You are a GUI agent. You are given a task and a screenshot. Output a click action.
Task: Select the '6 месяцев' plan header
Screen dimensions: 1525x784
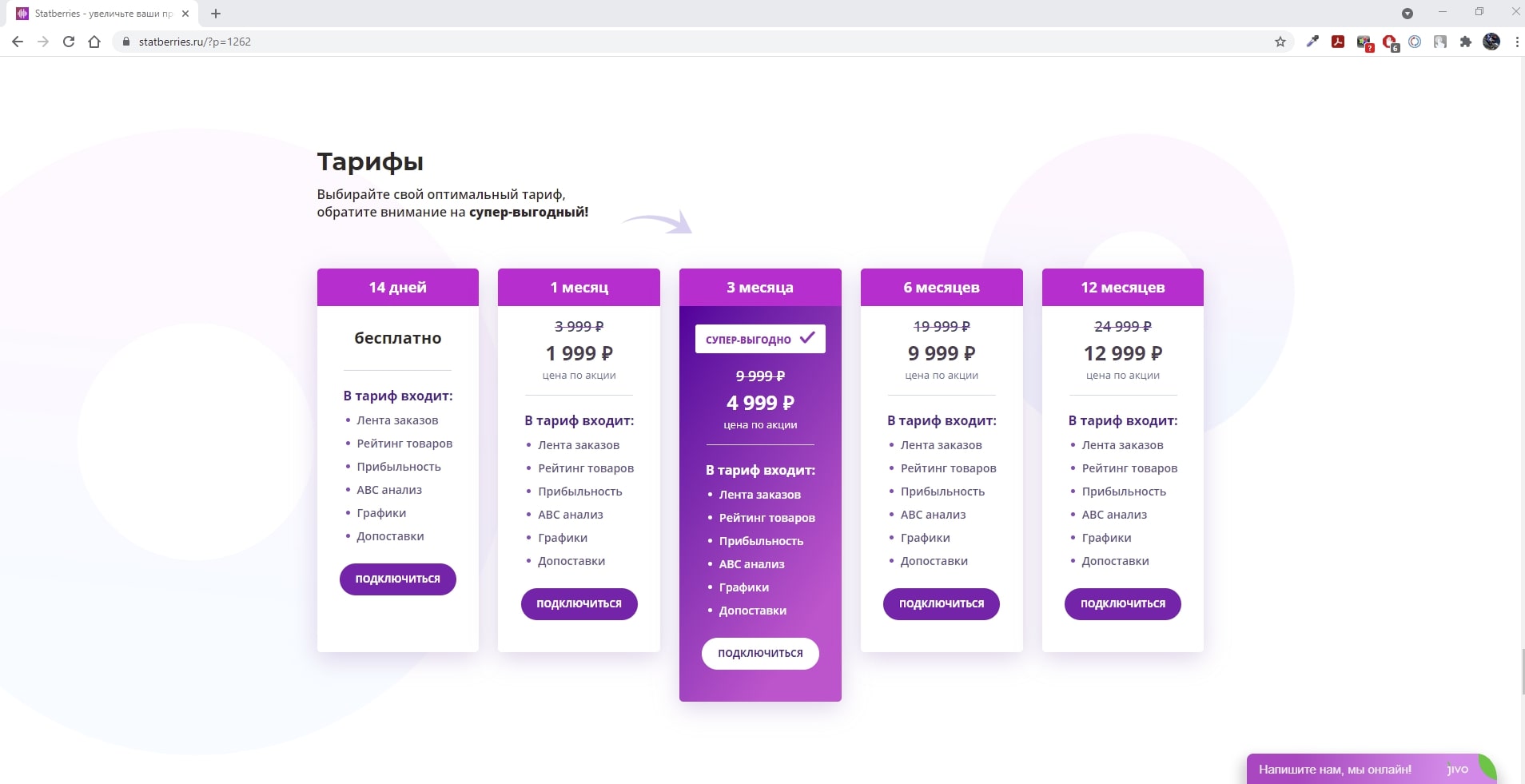(x=942, y=287)
